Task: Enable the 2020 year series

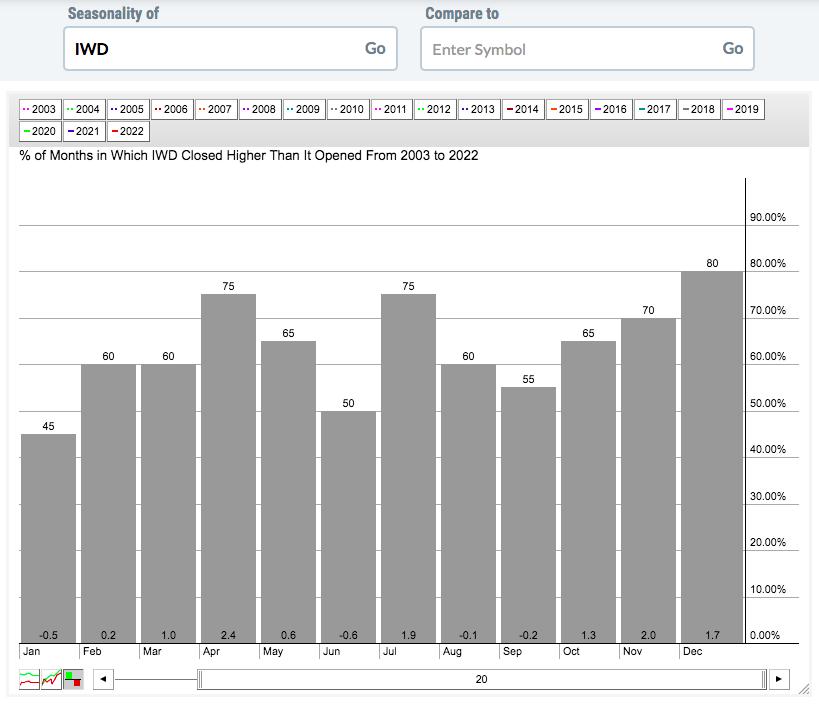Action: [x=40, y=131]
